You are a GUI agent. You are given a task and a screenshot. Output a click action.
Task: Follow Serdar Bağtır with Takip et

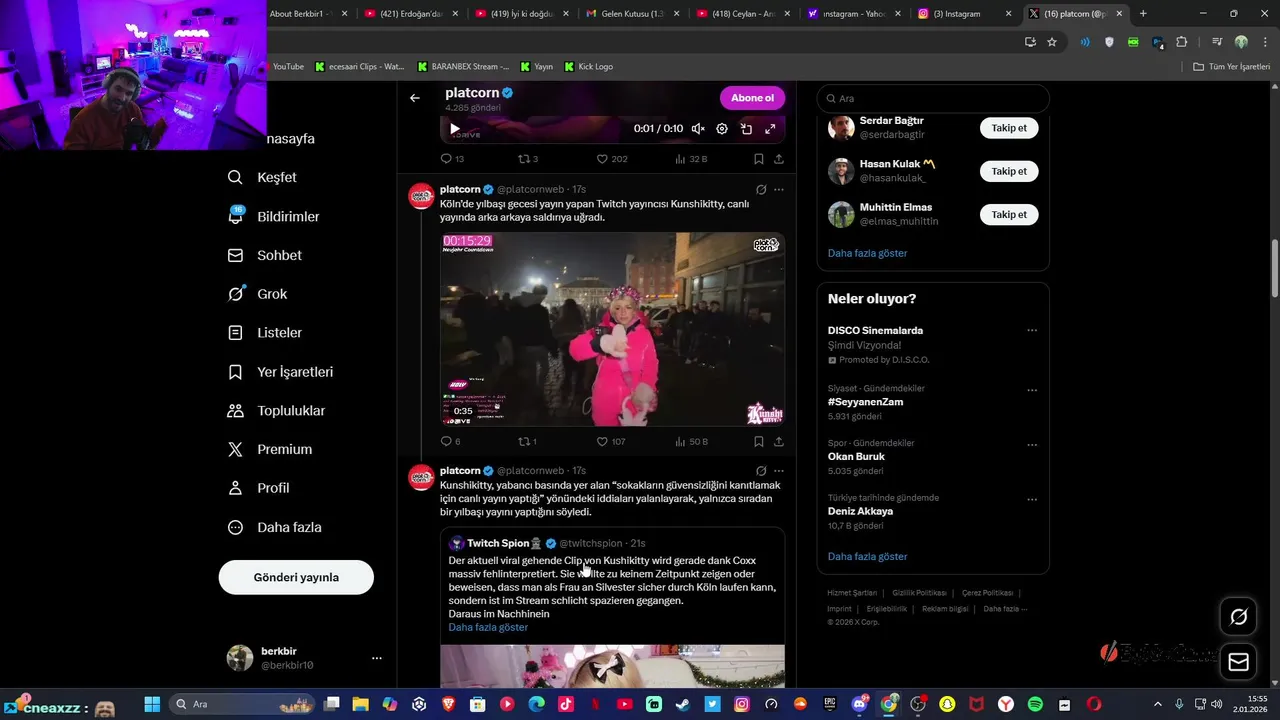(x=1009, y=128)
